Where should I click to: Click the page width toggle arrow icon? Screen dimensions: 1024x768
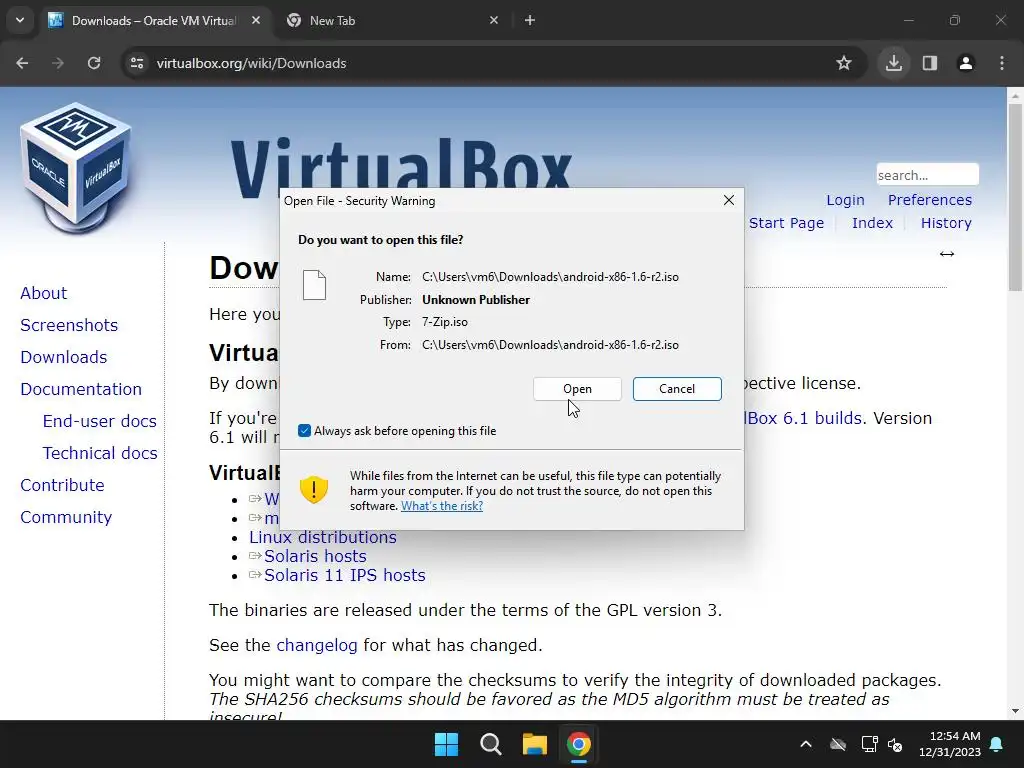946,253
